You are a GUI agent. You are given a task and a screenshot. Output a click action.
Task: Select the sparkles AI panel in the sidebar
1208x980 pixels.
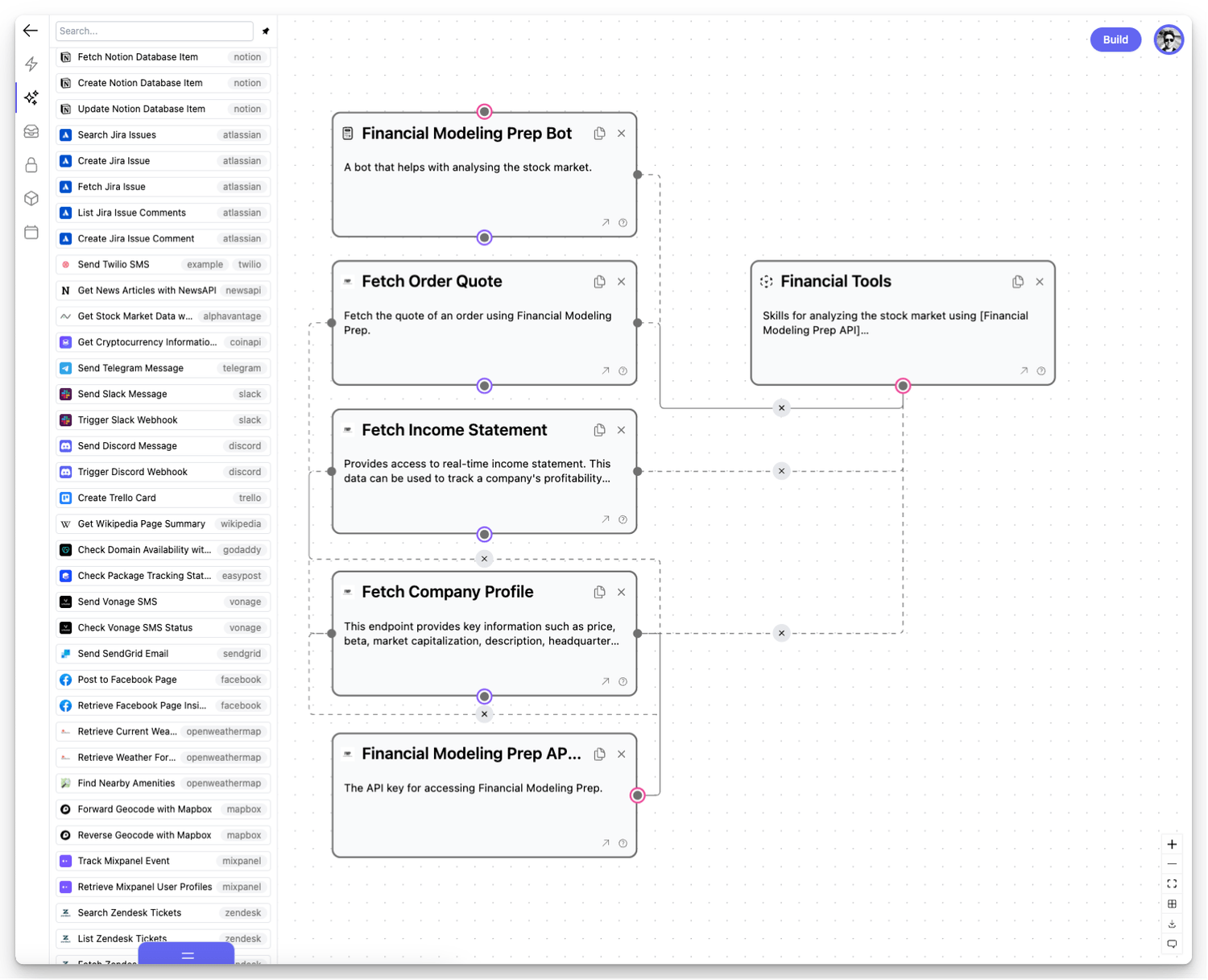31,97
